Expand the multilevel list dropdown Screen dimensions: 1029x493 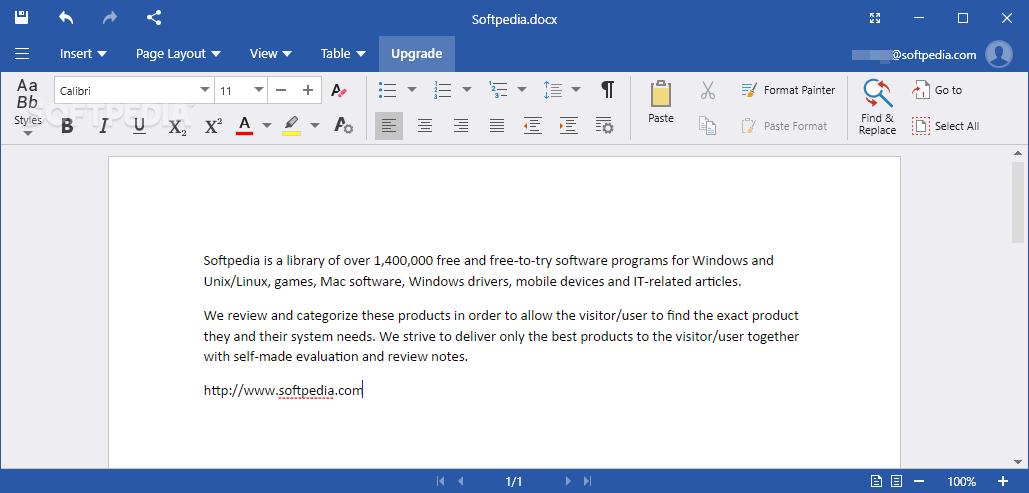point(522,90)
